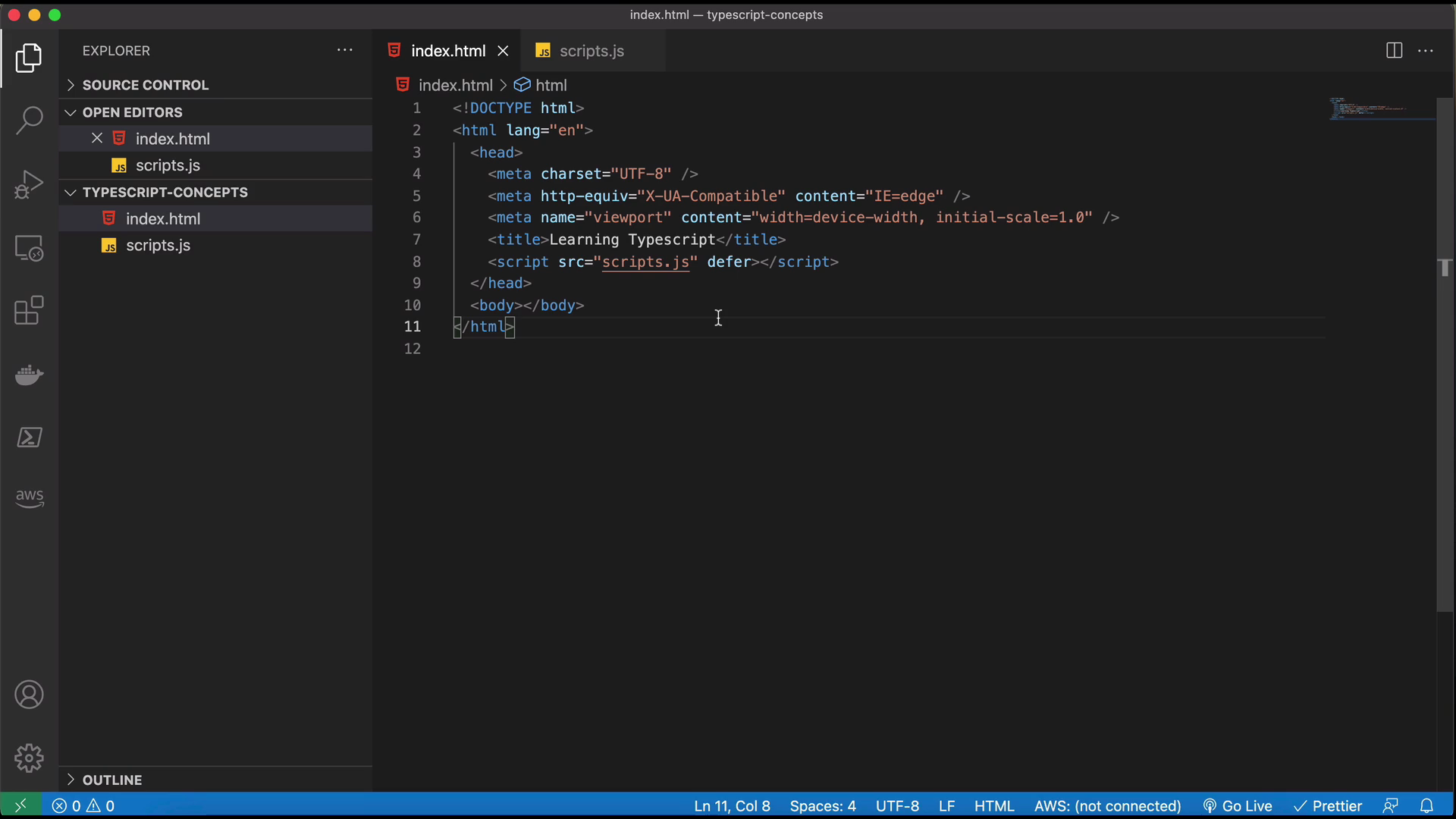The height and width of the screenshot is (819, 1456).
Task: Click Prettier status bar item
Action: 1328,806
